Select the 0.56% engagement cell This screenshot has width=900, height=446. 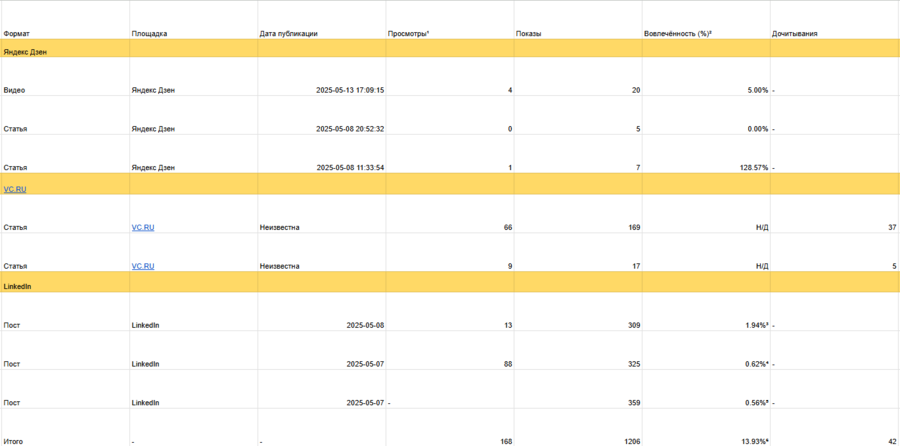pos(706,389)
